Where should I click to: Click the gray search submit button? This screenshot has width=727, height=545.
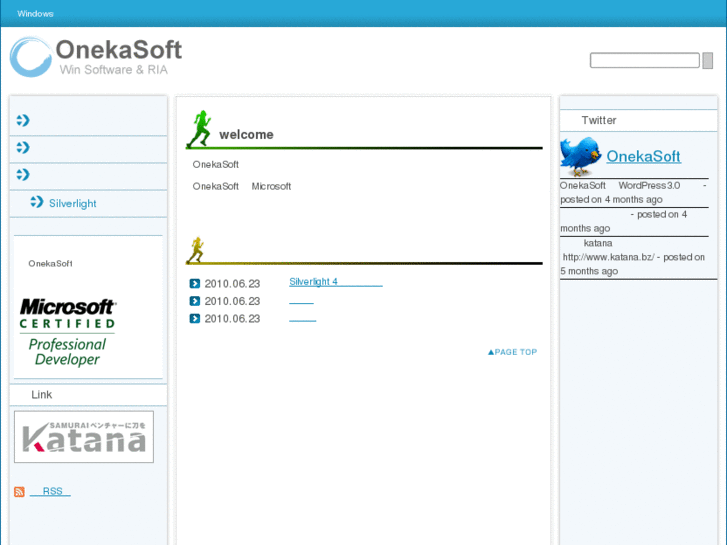pos(708,60)
